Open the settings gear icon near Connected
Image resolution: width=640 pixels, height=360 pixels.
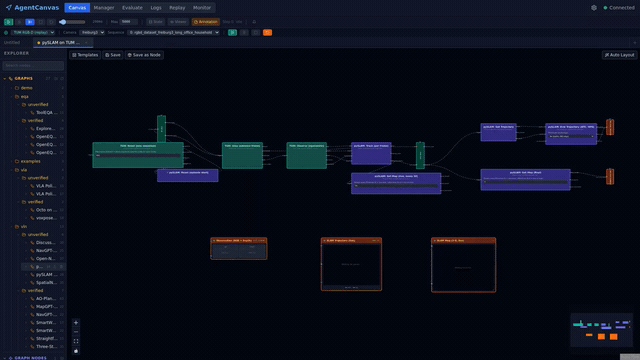[x=594, y=8]
